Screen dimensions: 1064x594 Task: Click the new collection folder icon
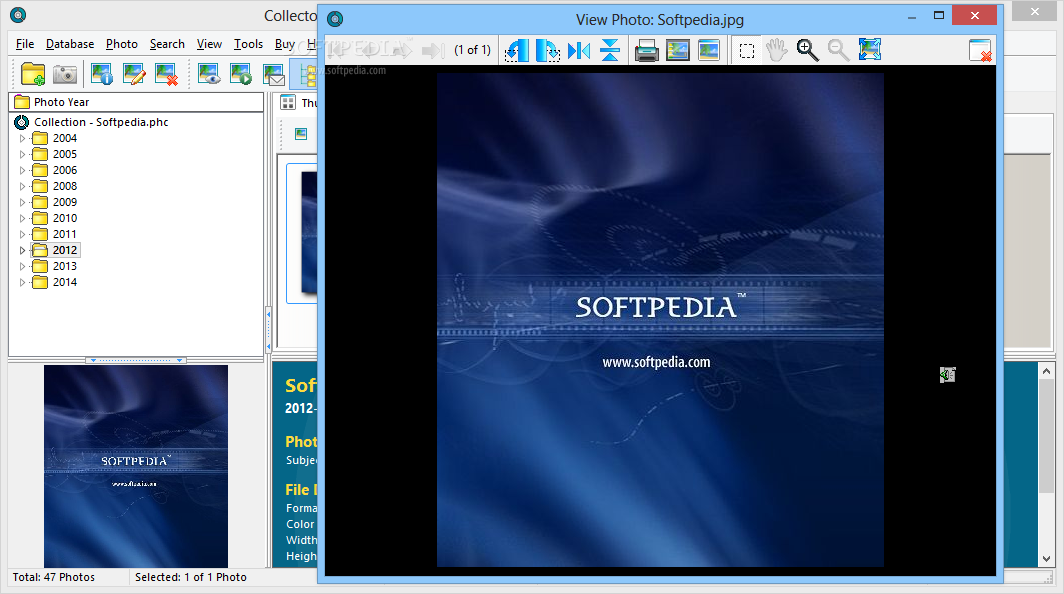33,74
